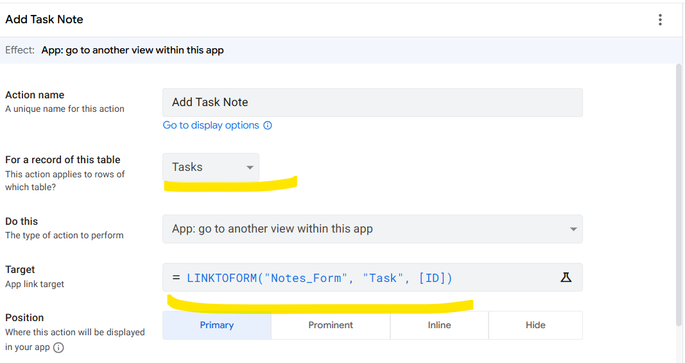Select the Hide position option
This screenshot has width=685, height=363.
coord(535,325)
